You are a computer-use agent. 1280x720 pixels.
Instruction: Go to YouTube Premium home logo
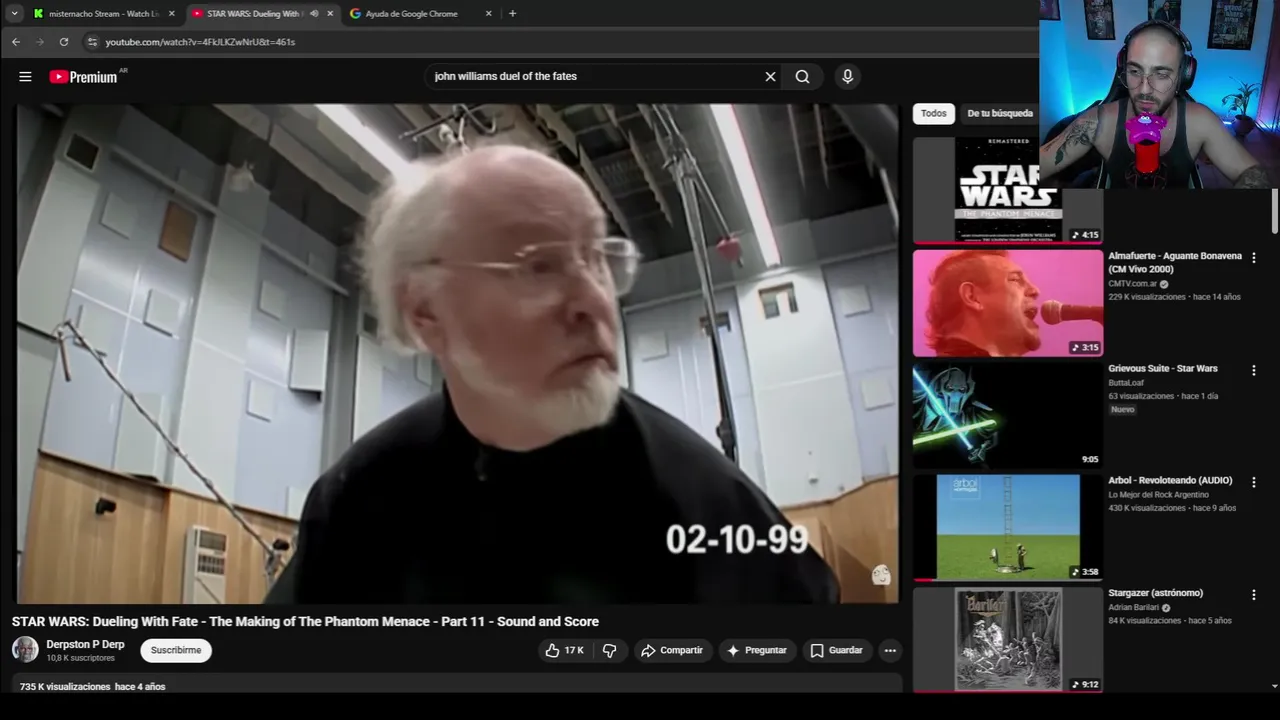(x=83, y=77)
